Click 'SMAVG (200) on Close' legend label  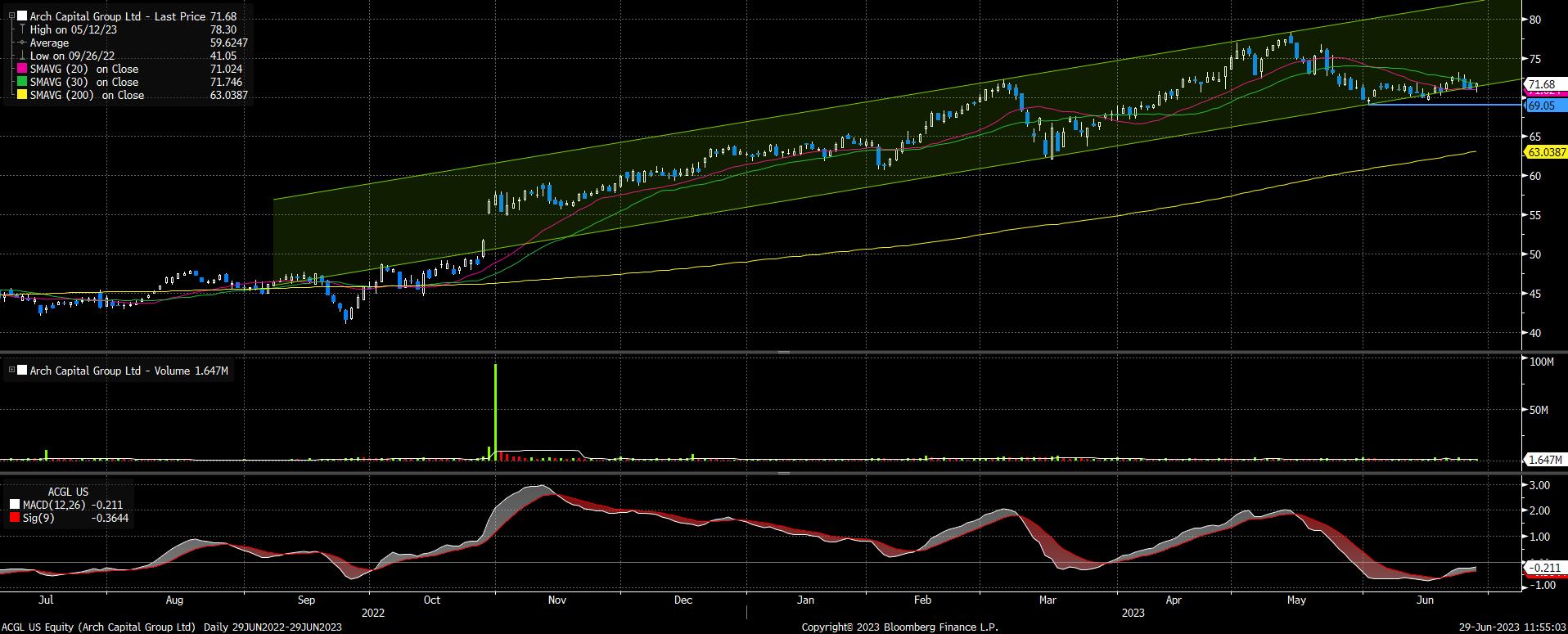(88, 96)
